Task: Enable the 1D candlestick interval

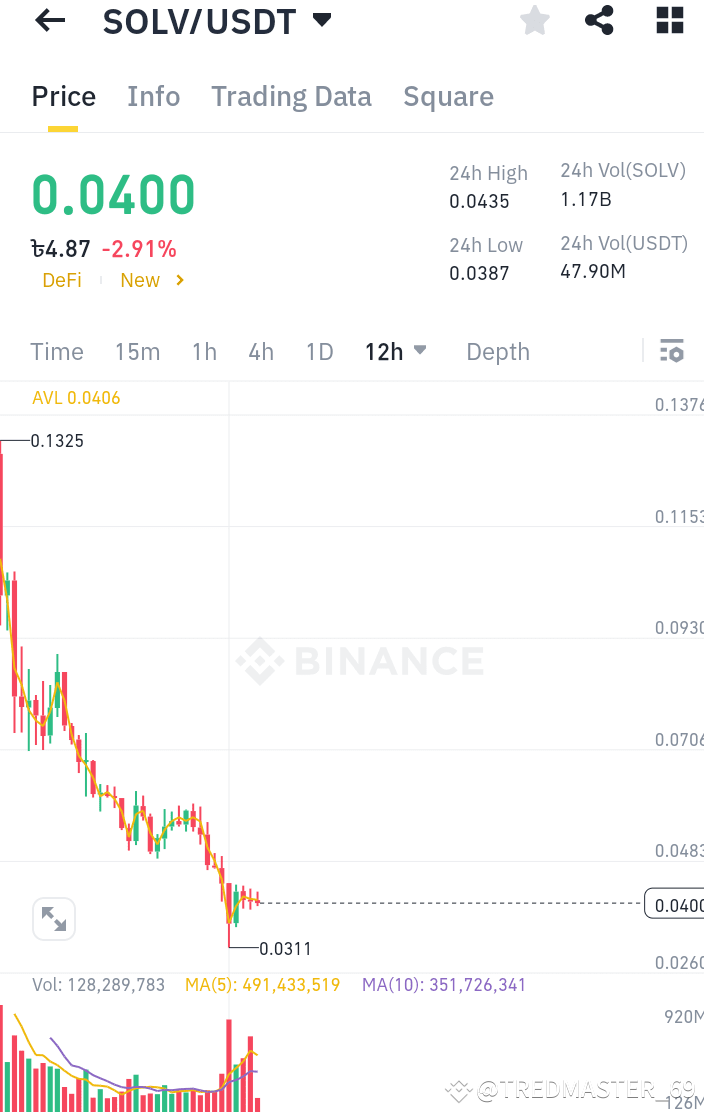Action: click(319, 351)
